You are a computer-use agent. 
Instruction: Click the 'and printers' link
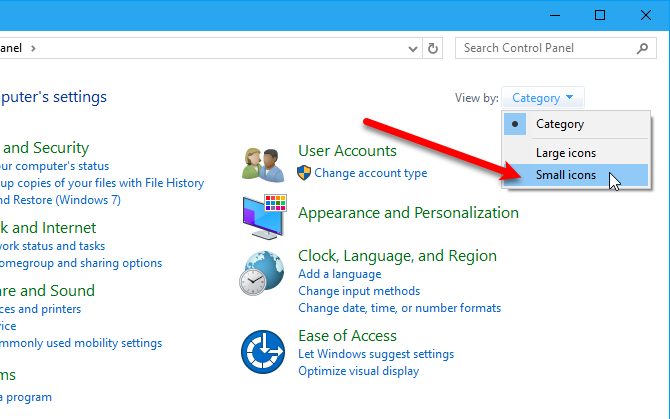(40, 309)
